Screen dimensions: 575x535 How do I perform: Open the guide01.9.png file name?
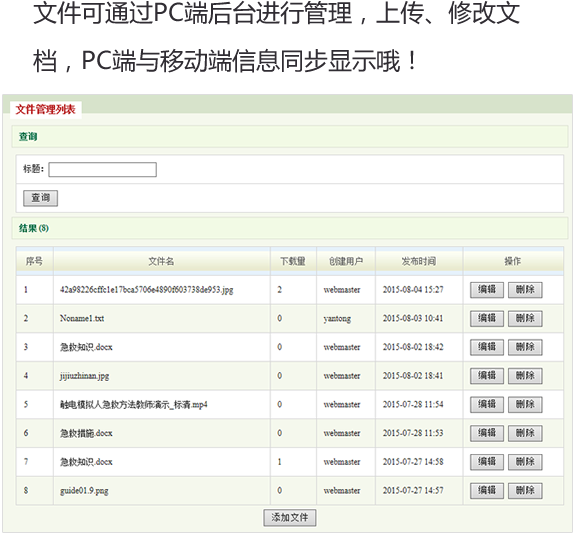[x=84, y=491]
